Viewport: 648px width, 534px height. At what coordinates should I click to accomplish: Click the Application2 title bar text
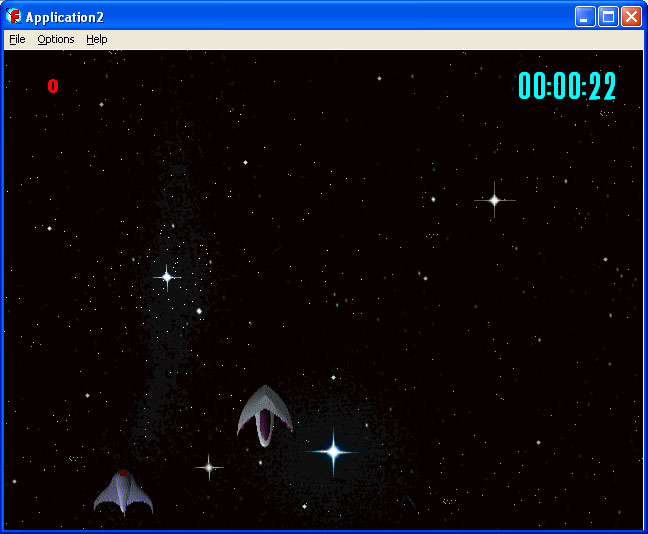click(64, 17)
